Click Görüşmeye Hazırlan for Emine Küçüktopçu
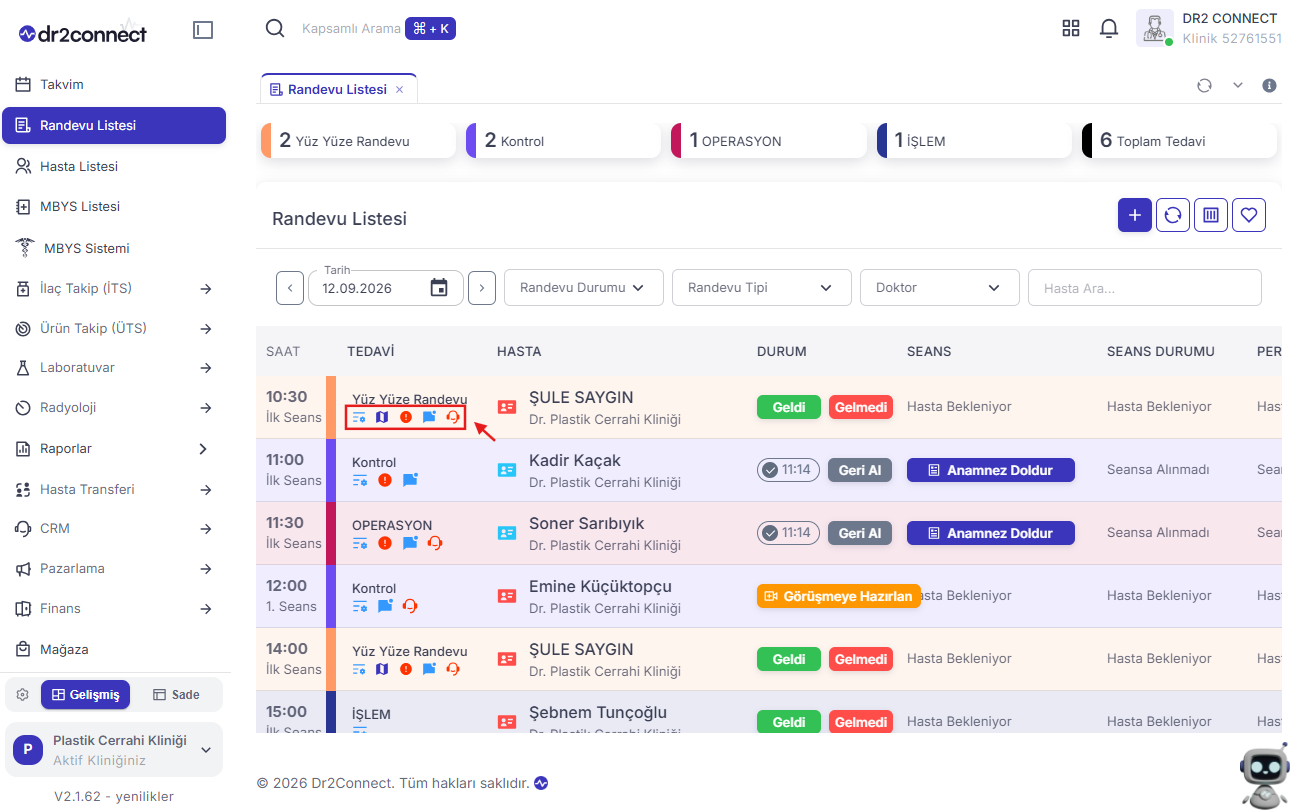Viewport: 1303px width, 810px height. pos(839,596)
